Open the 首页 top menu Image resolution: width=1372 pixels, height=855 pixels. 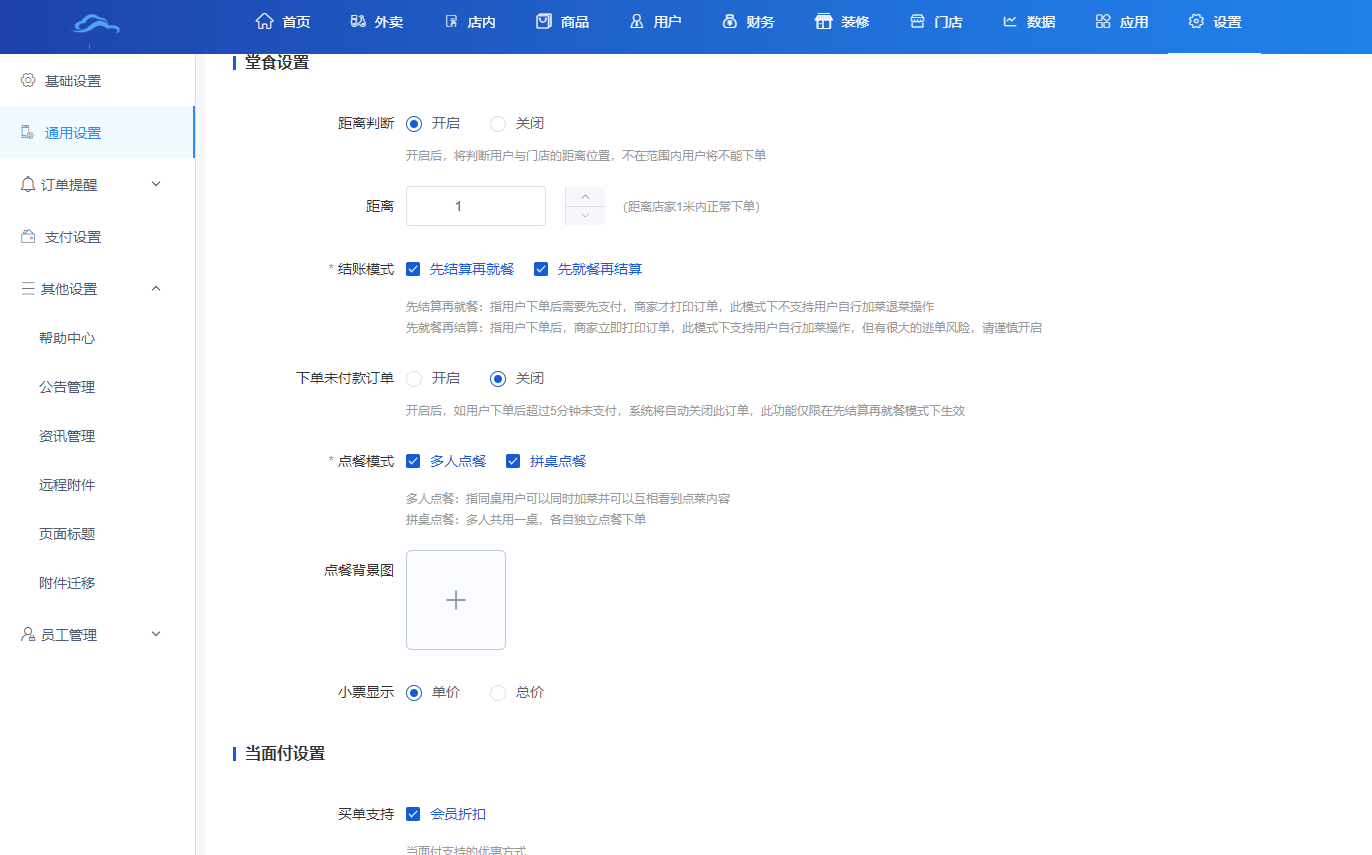[x=283, y=22]
